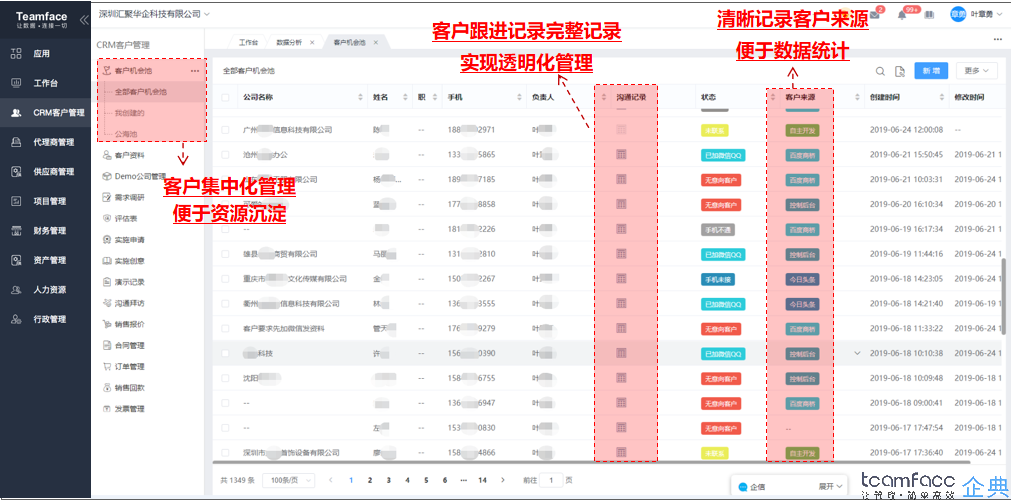This screenshot has width=1011, height=500.
Task: Check the 客户要求先加微信发资料 row checkbox
Action: [225, 328]
